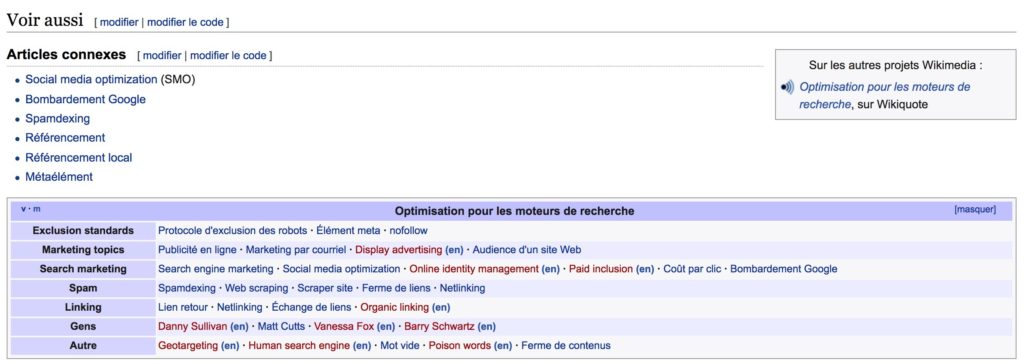Viewport: 1024px width, 364px height.
Task: Open the Référencement local link
Action: click(78, 157)
